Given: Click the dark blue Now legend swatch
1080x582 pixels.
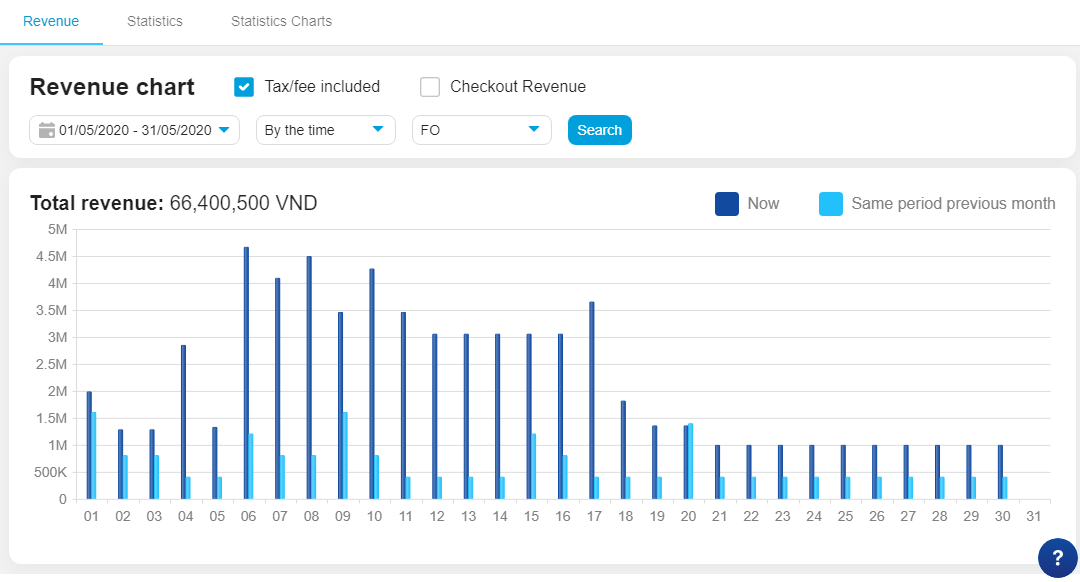Looking at the screenshot, I should click(x=727, y=204).
